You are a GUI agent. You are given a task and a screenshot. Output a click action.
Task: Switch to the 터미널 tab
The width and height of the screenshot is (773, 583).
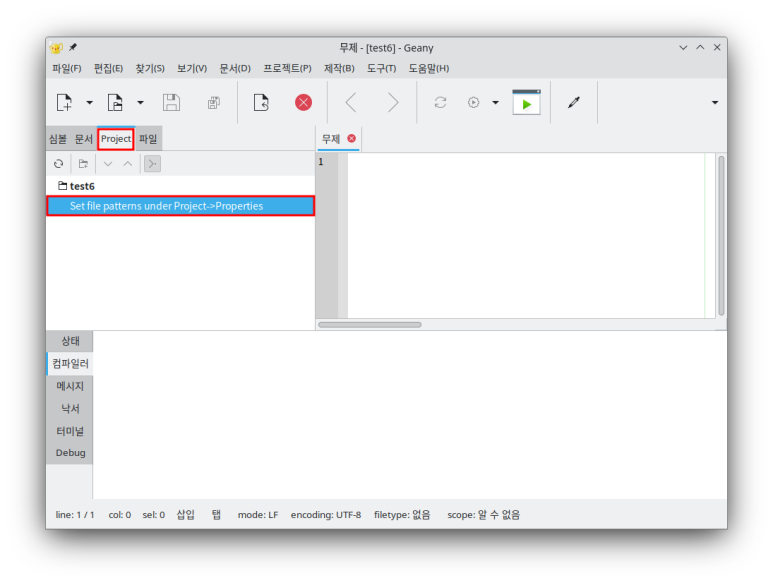70,431
